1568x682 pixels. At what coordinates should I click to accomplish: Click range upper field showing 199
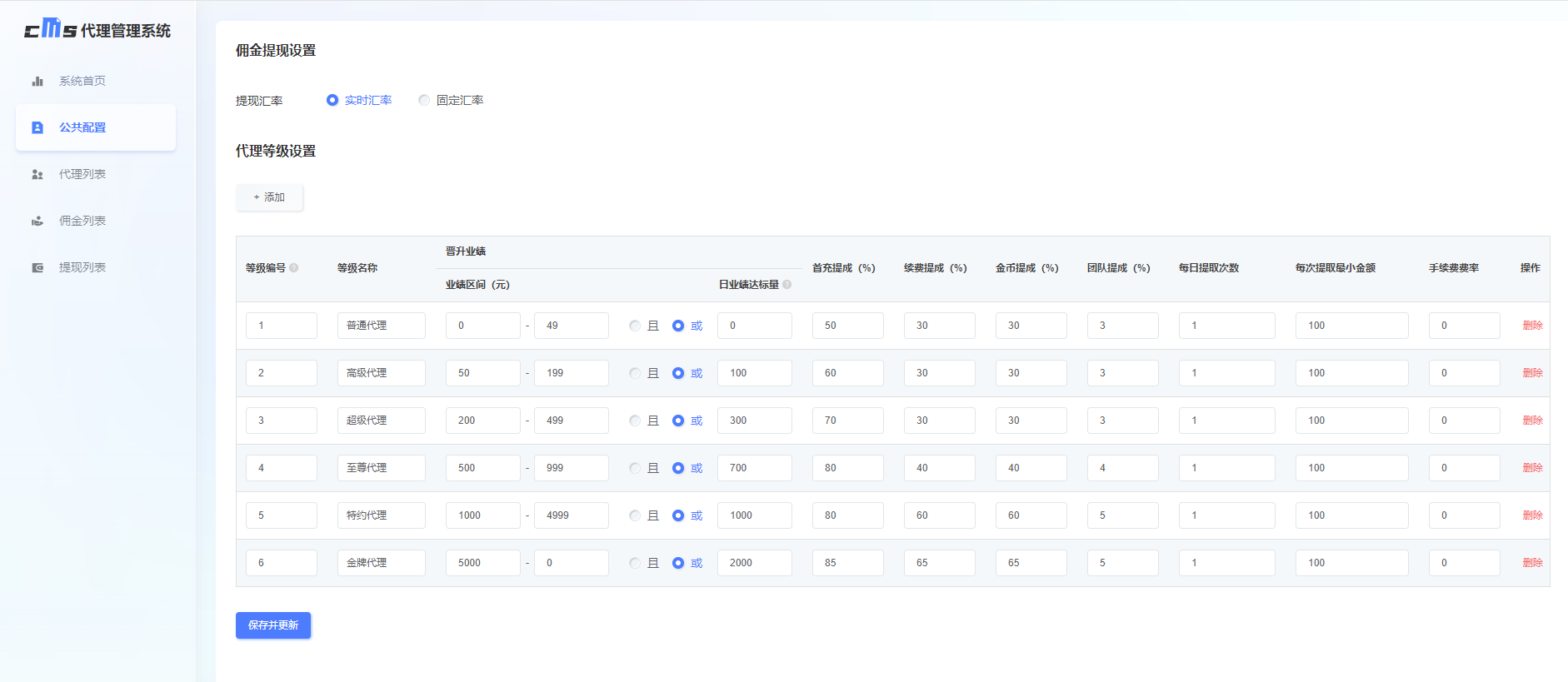point(572,373)
